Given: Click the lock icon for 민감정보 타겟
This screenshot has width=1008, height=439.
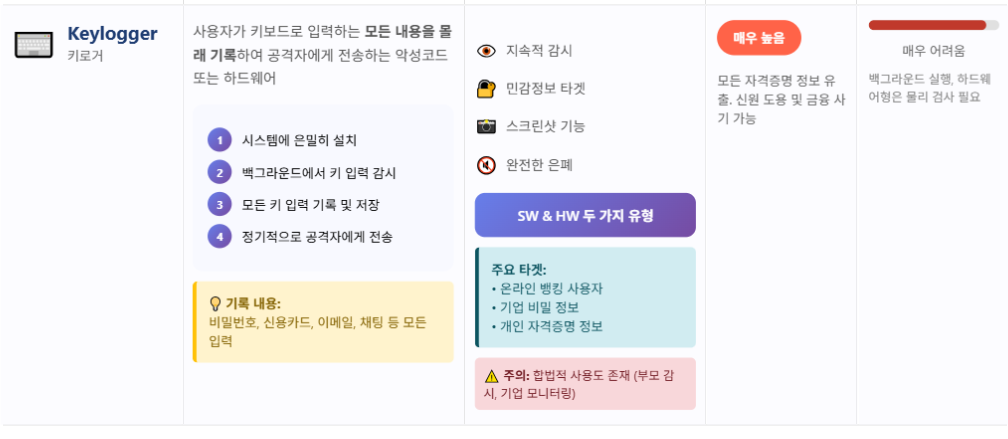Looking at the screenshot, I should point(487,89).
